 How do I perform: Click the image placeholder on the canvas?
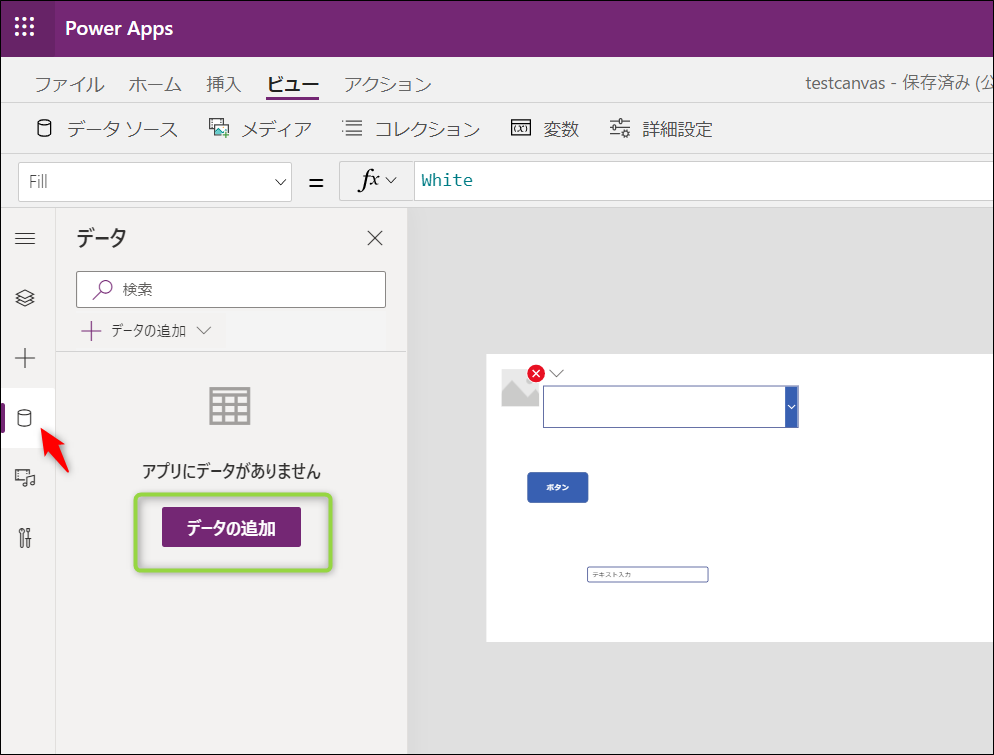tap(519, 388)
